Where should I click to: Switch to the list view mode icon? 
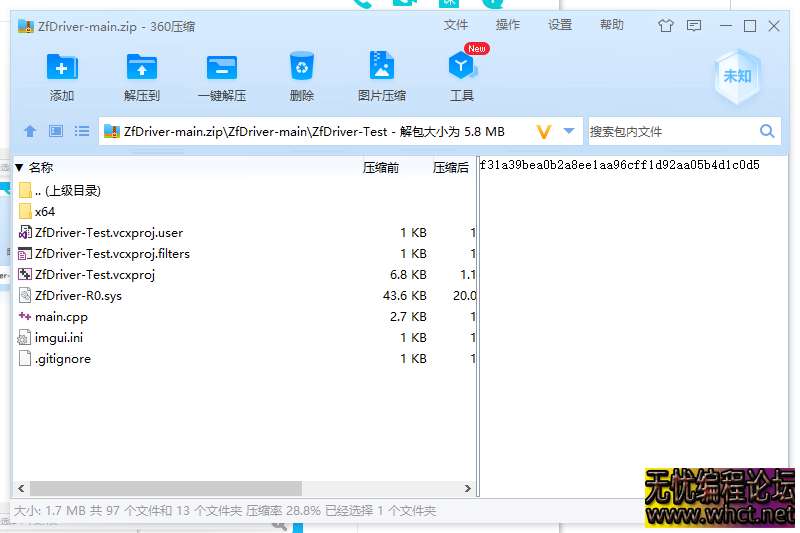(x=82, y=131)
